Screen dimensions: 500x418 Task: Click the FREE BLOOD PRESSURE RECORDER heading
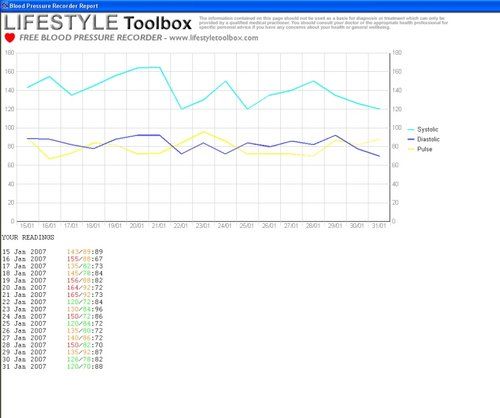[x=91, y=38]
